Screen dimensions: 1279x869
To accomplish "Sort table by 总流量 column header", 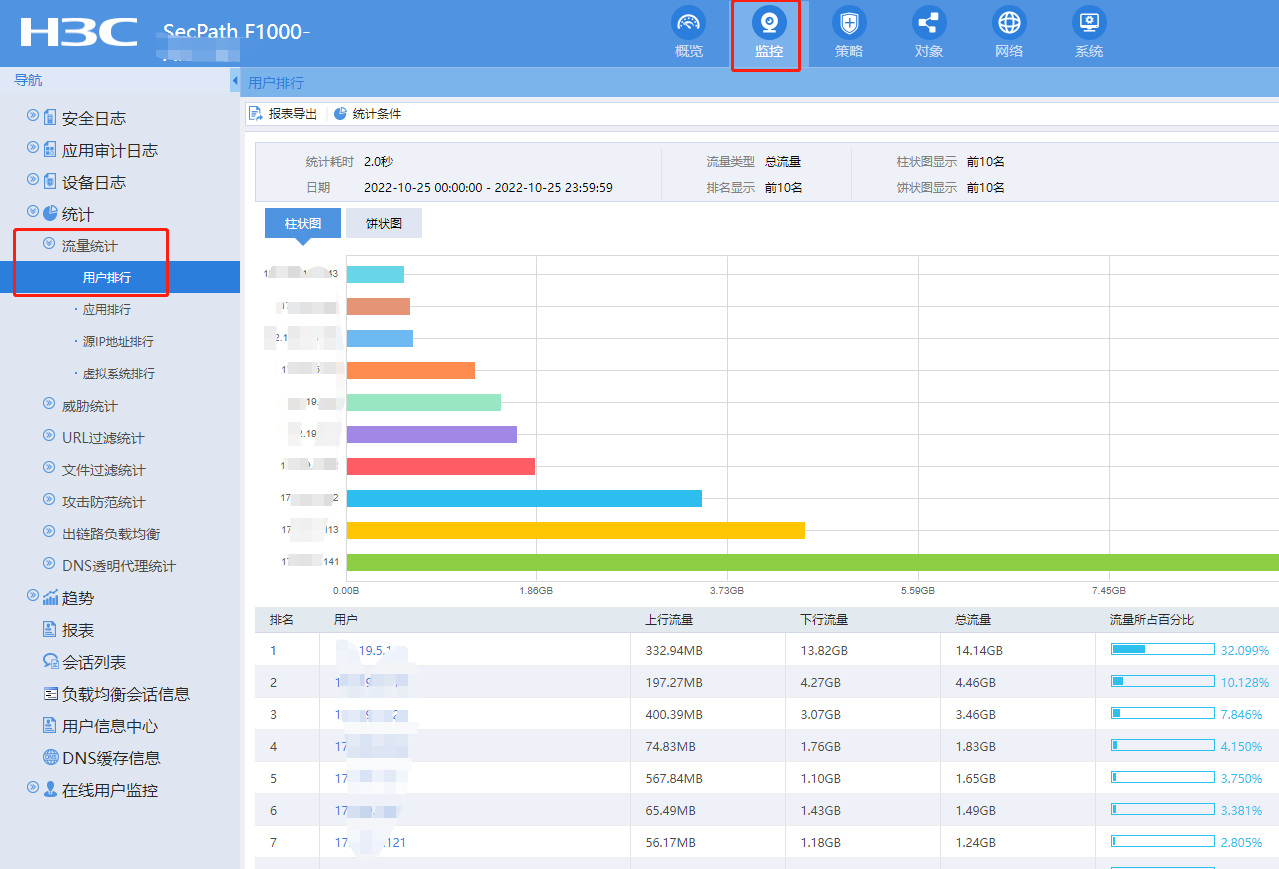I will coord(973,620).
